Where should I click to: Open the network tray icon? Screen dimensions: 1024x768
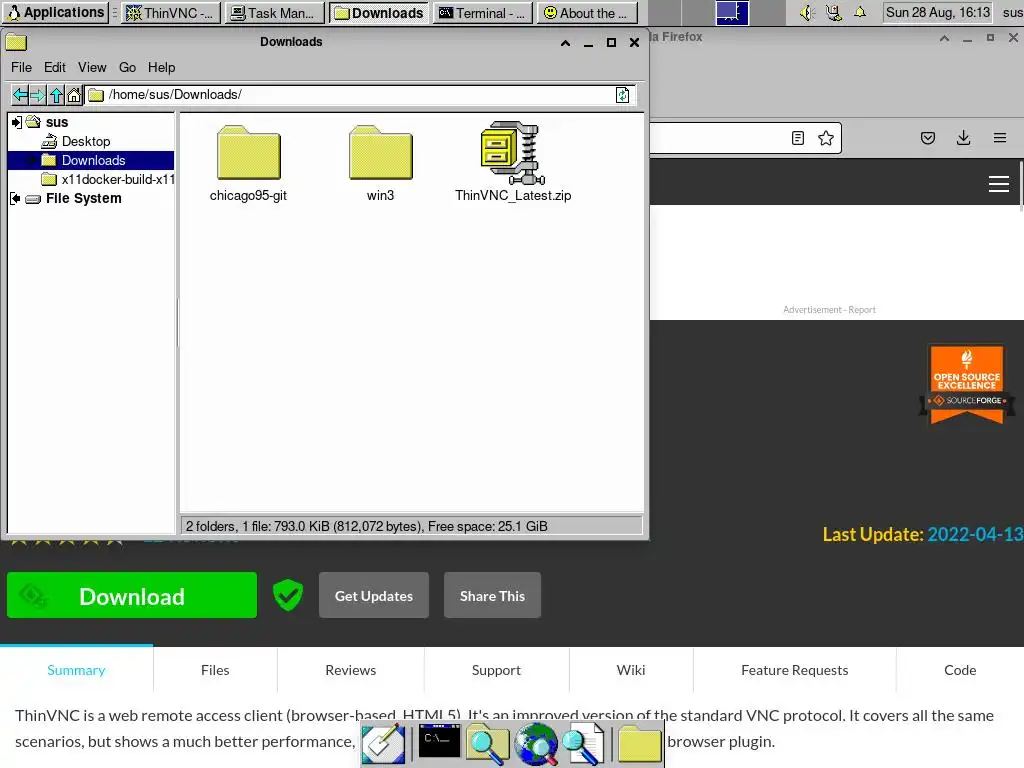(833, 12)
